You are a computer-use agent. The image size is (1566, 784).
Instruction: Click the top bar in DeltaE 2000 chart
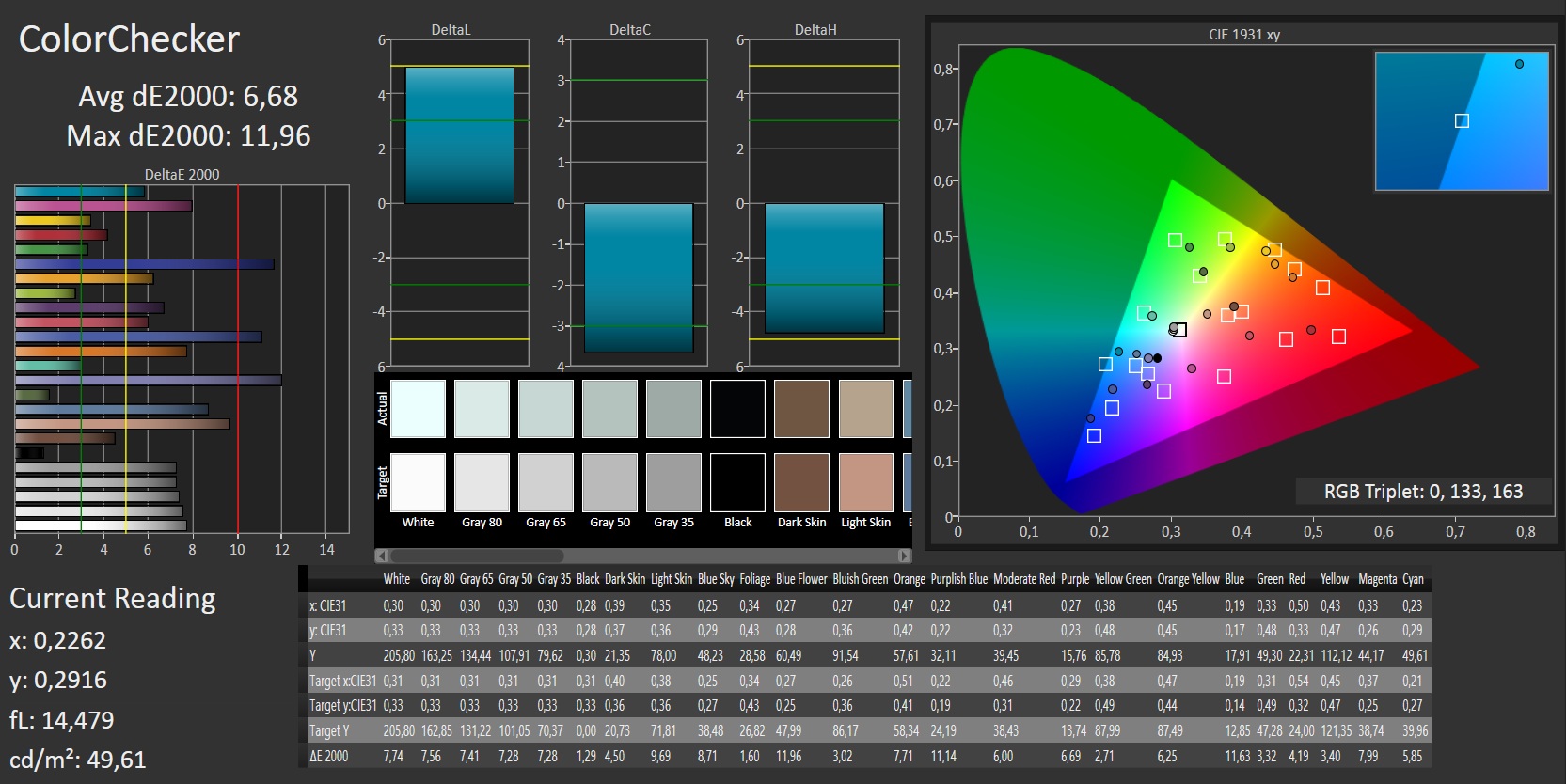point(80,192)
